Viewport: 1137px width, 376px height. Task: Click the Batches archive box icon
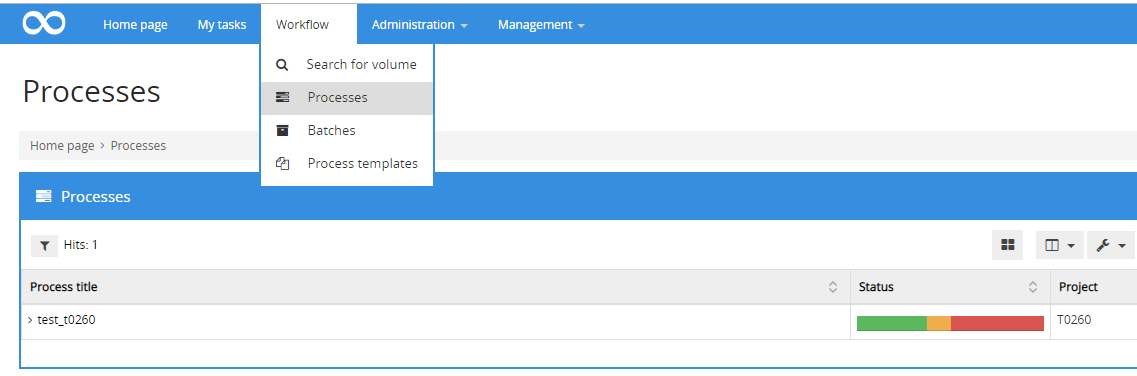tap(283, 130)
